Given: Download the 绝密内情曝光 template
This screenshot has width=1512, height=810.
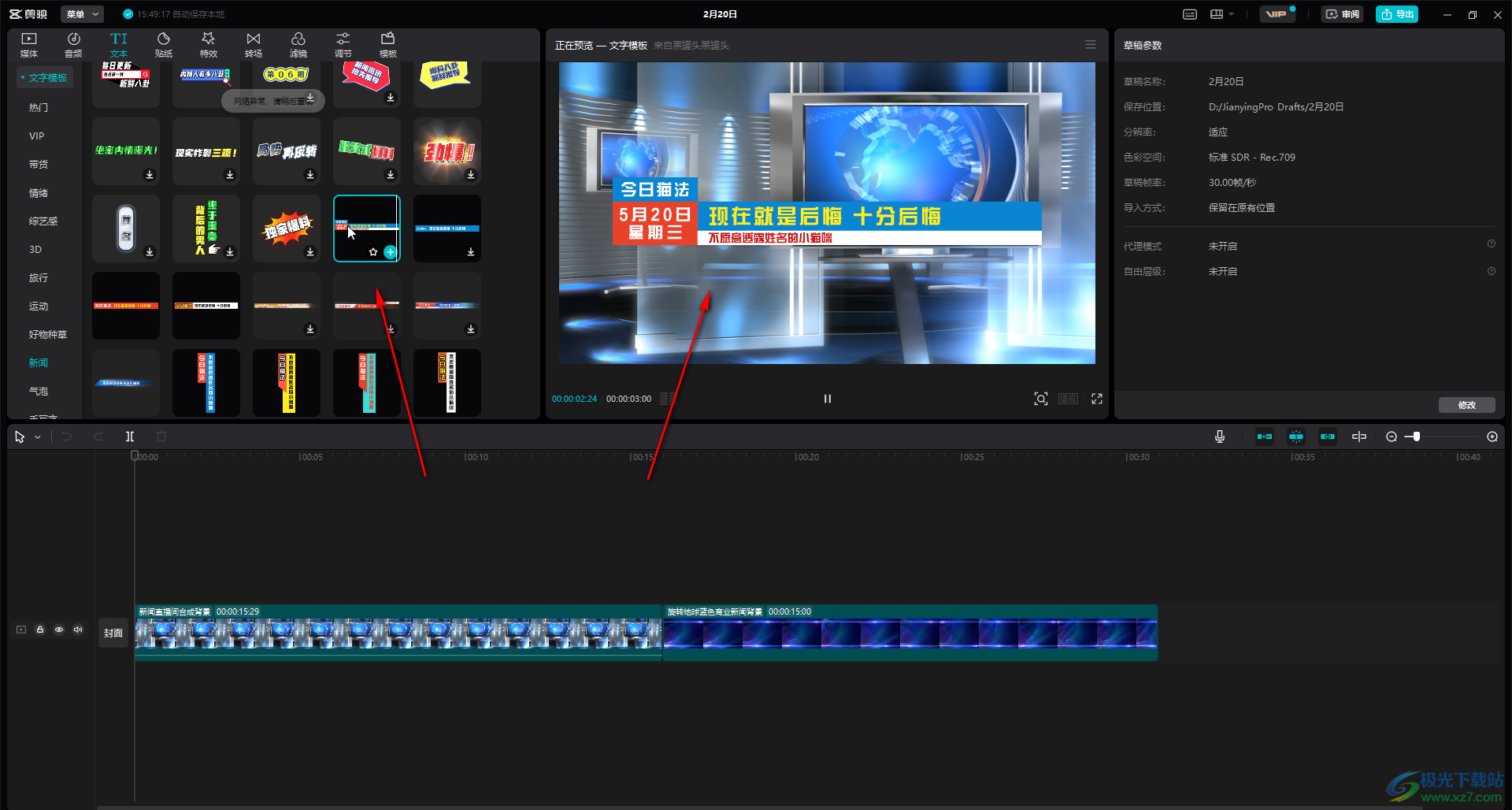Looking at the screenshot, I should click(150, 175).
